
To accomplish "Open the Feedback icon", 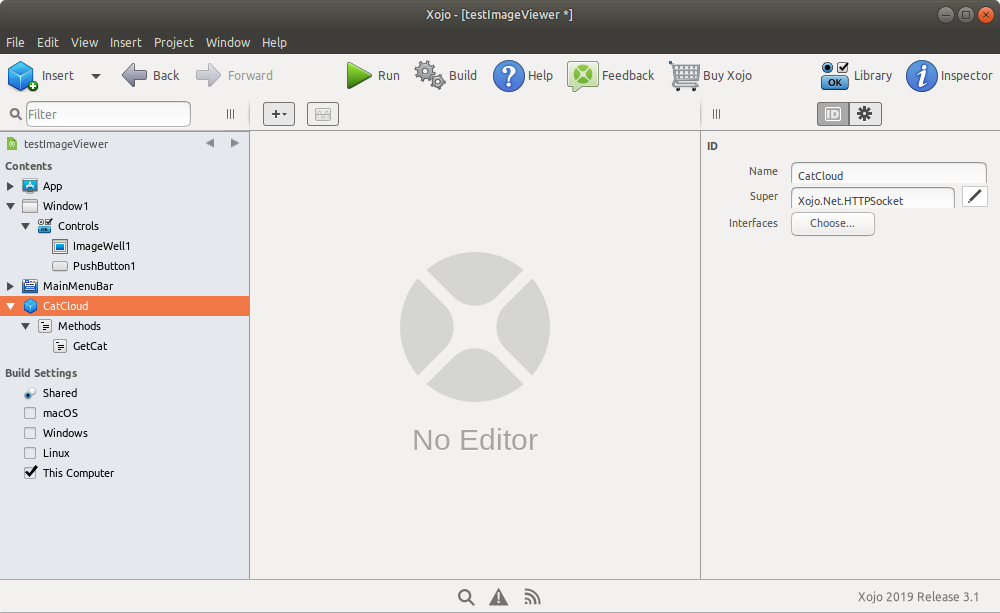I will [x=582, y=76].
